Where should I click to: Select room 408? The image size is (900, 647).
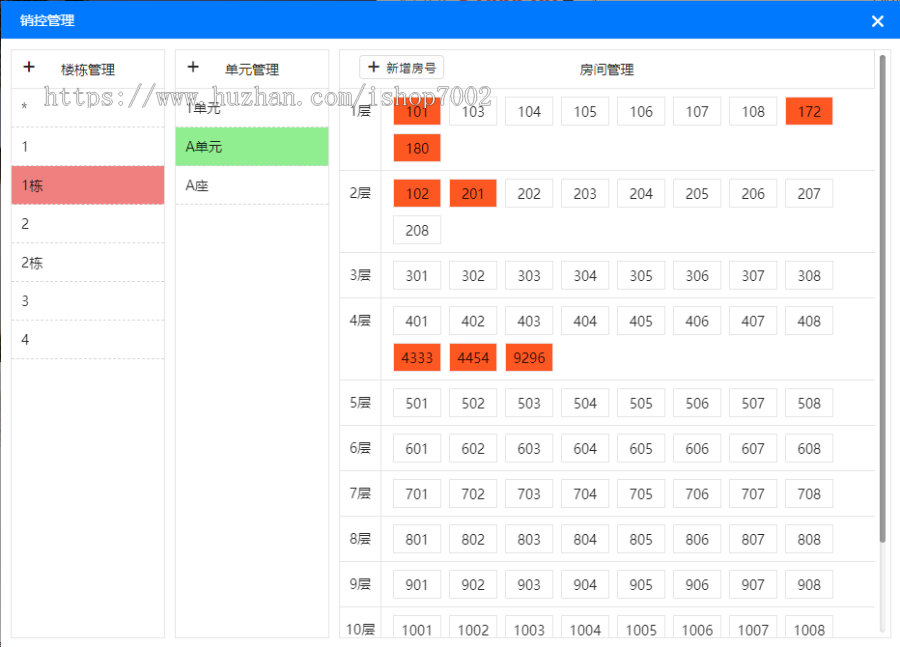(809, 321)
